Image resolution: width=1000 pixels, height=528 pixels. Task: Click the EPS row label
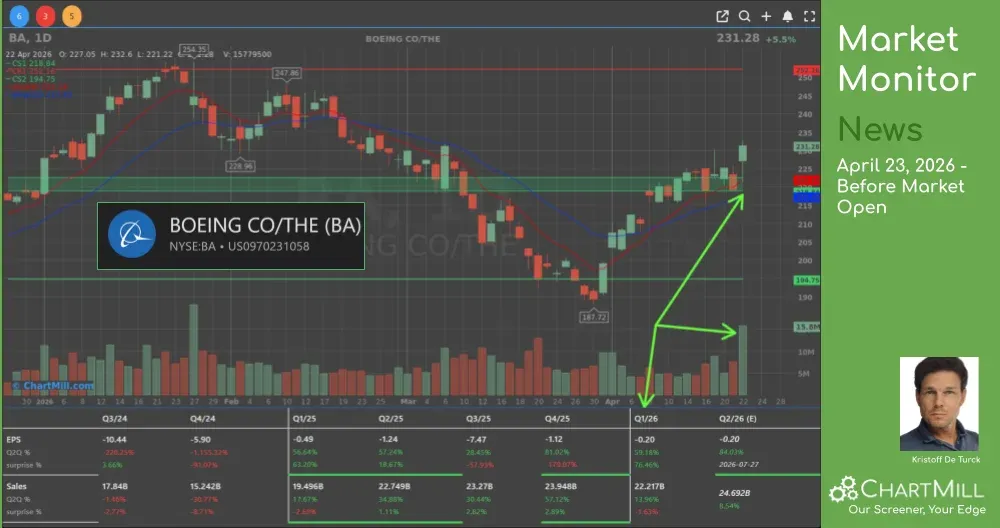point(13,439)
